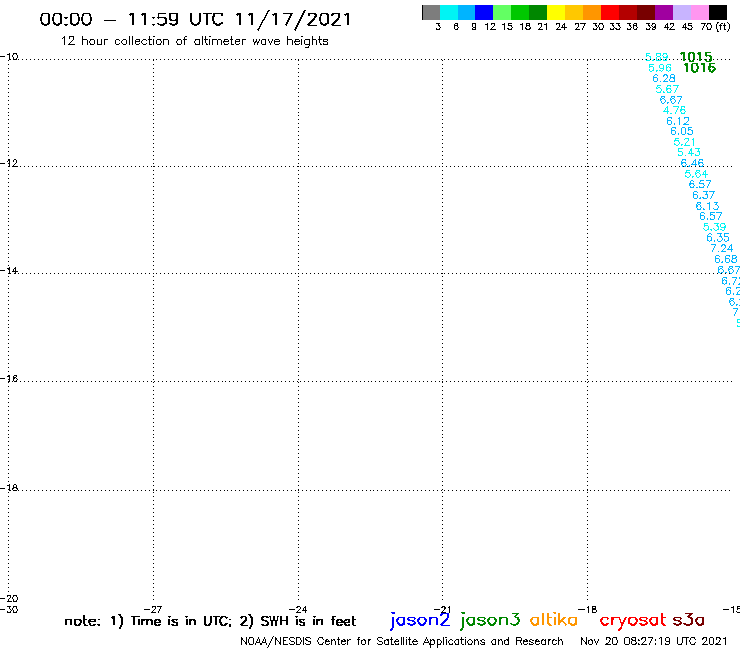Select the bright red legend swatch
Image resolution: width=740 pixels, height=650 pixels.
pos(610,12)
